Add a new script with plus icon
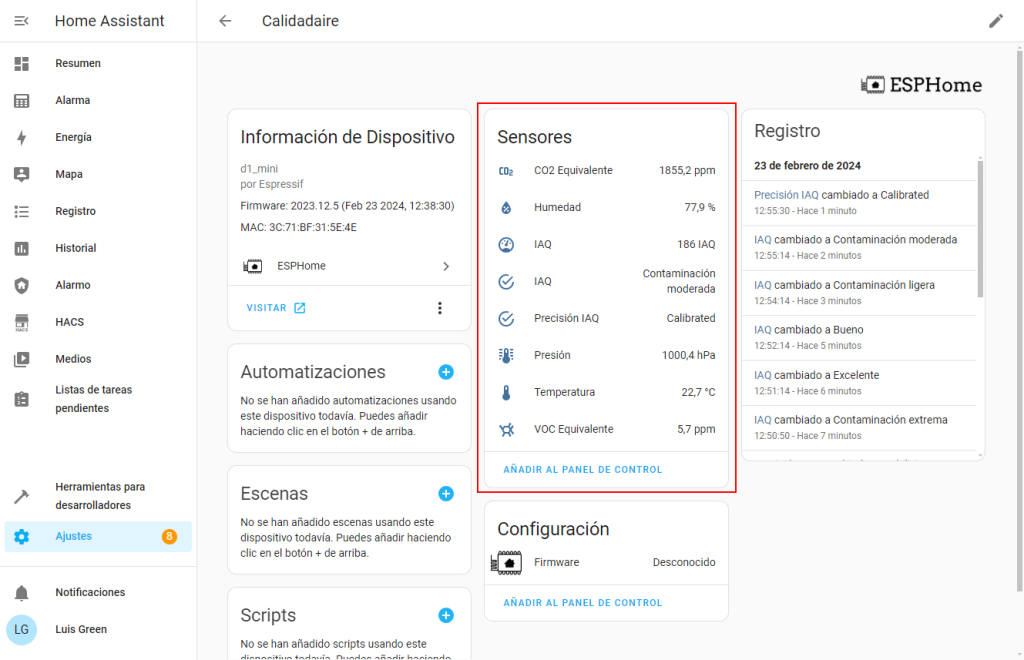The image size is (1024, 660). pyautogui.click(x=446, y=616)
